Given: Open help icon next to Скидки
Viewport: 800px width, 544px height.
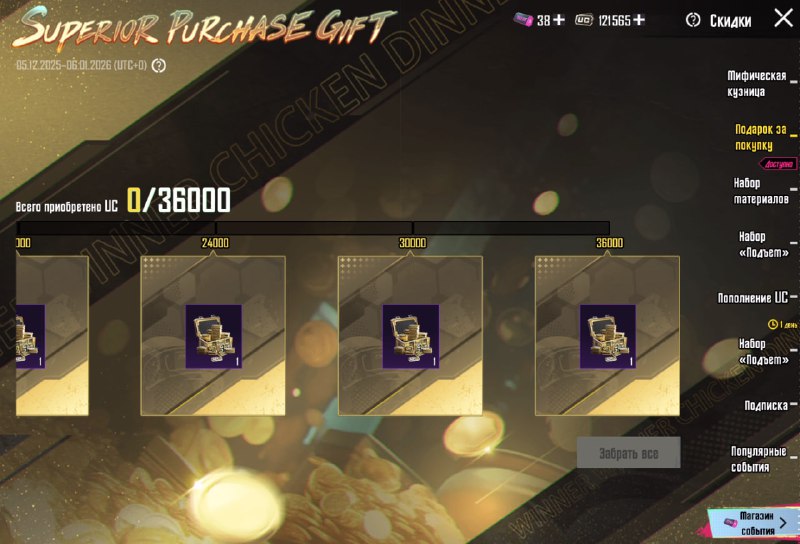Looking at the screenshot, I should tap(693, 20).
